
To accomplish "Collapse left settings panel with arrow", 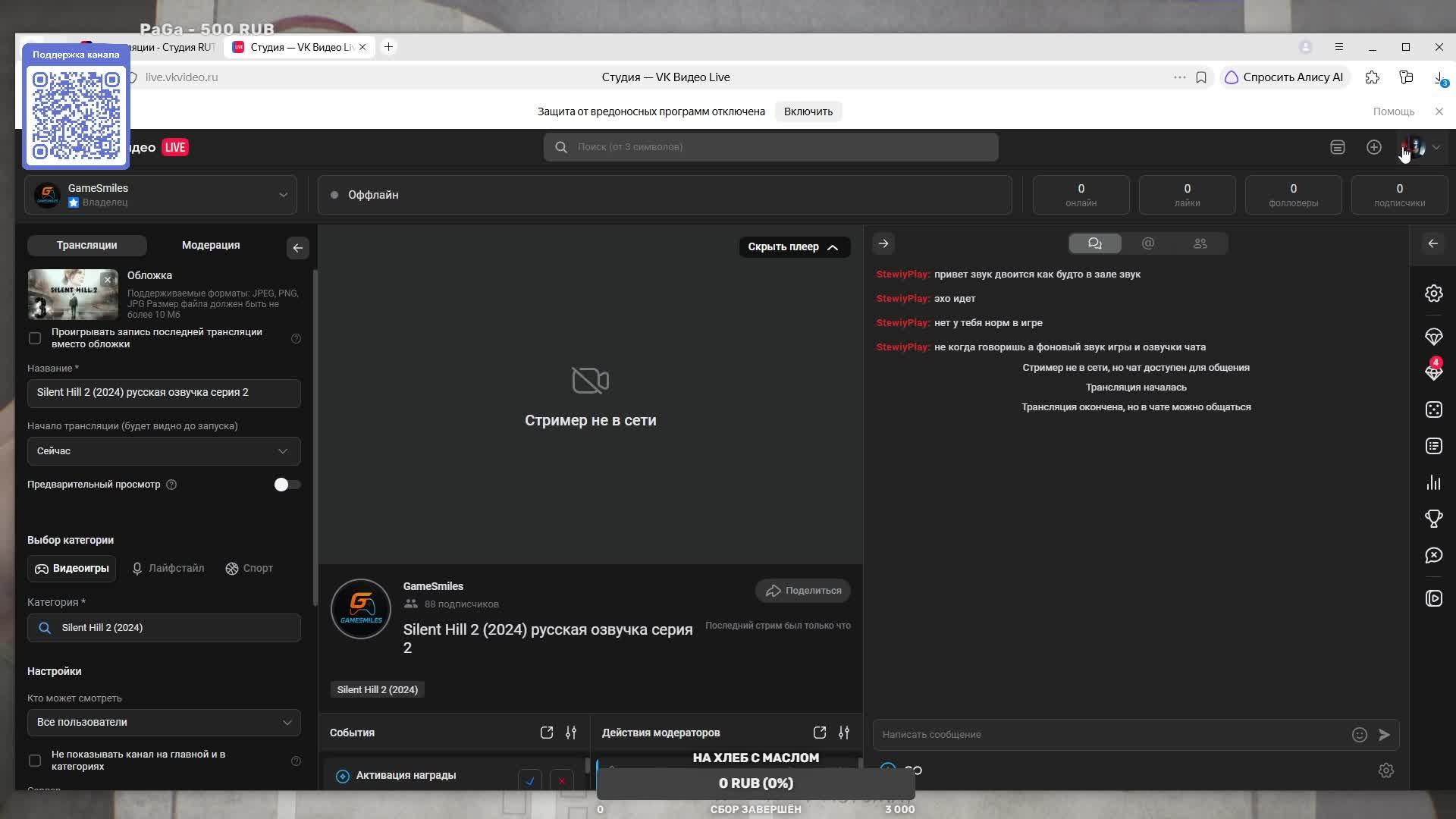I will click(x=297, y=248).
